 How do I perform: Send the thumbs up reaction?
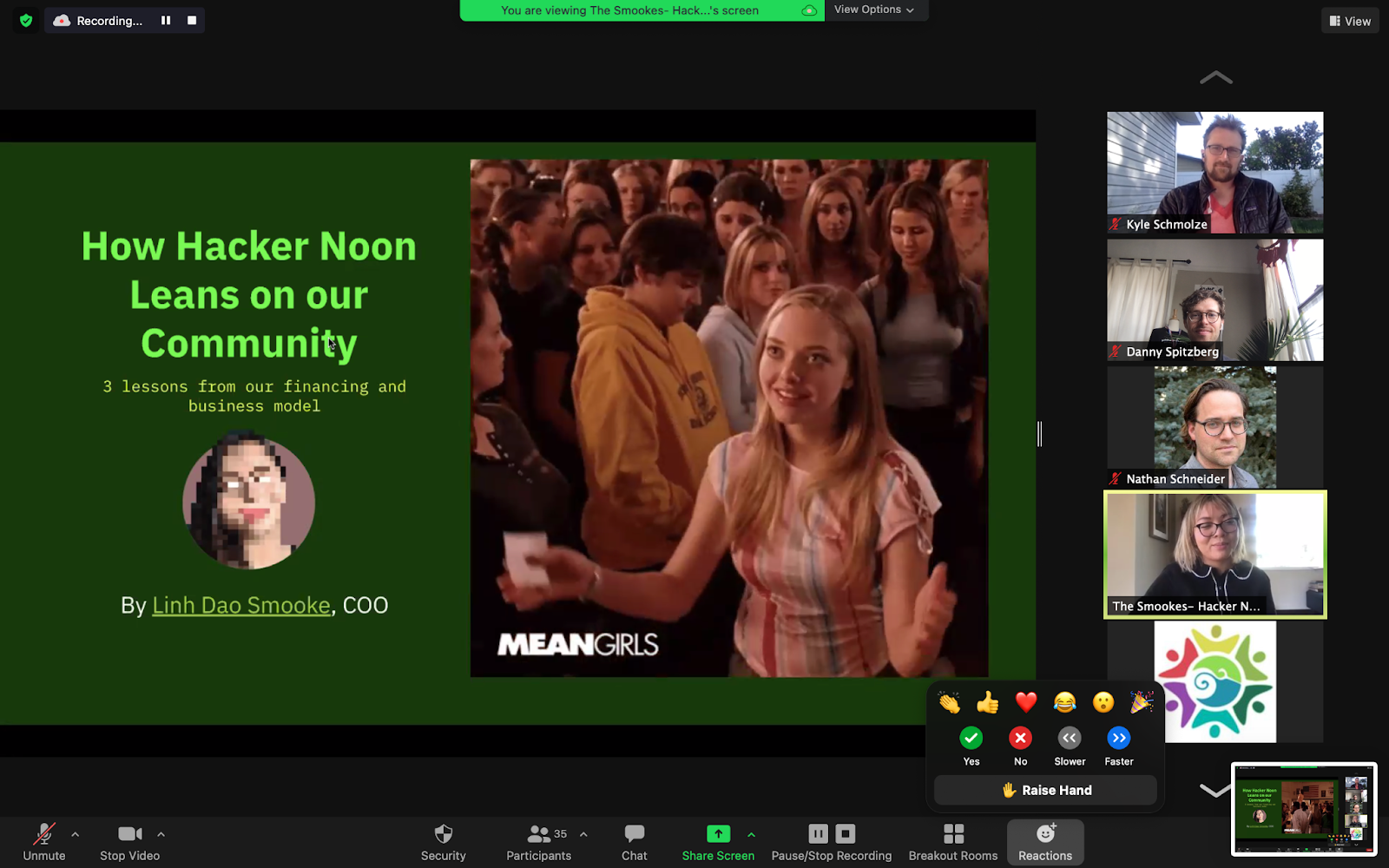tap(988, 702)
